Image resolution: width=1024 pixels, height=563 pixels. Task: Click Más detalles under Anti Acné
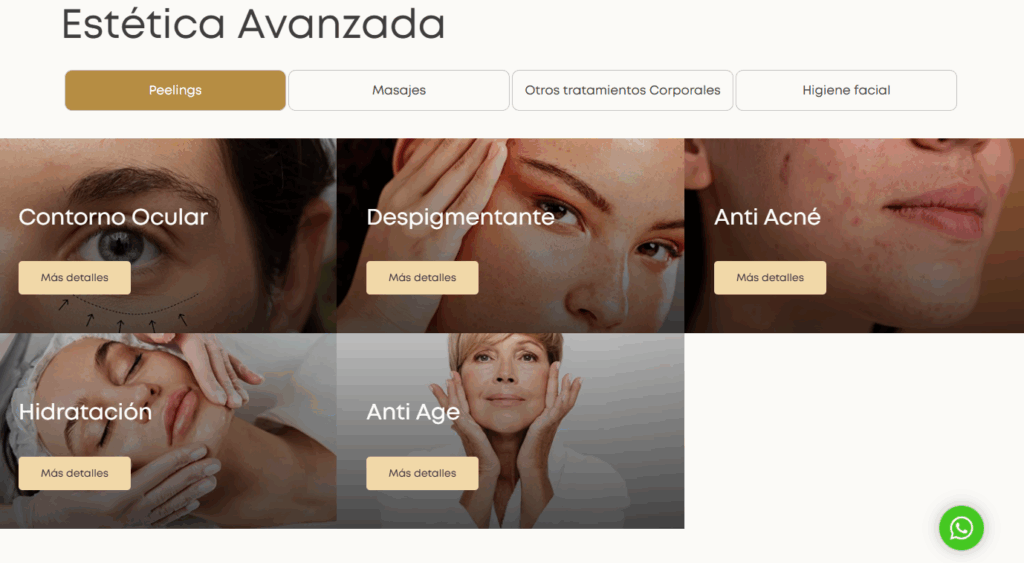click(769, 278)
